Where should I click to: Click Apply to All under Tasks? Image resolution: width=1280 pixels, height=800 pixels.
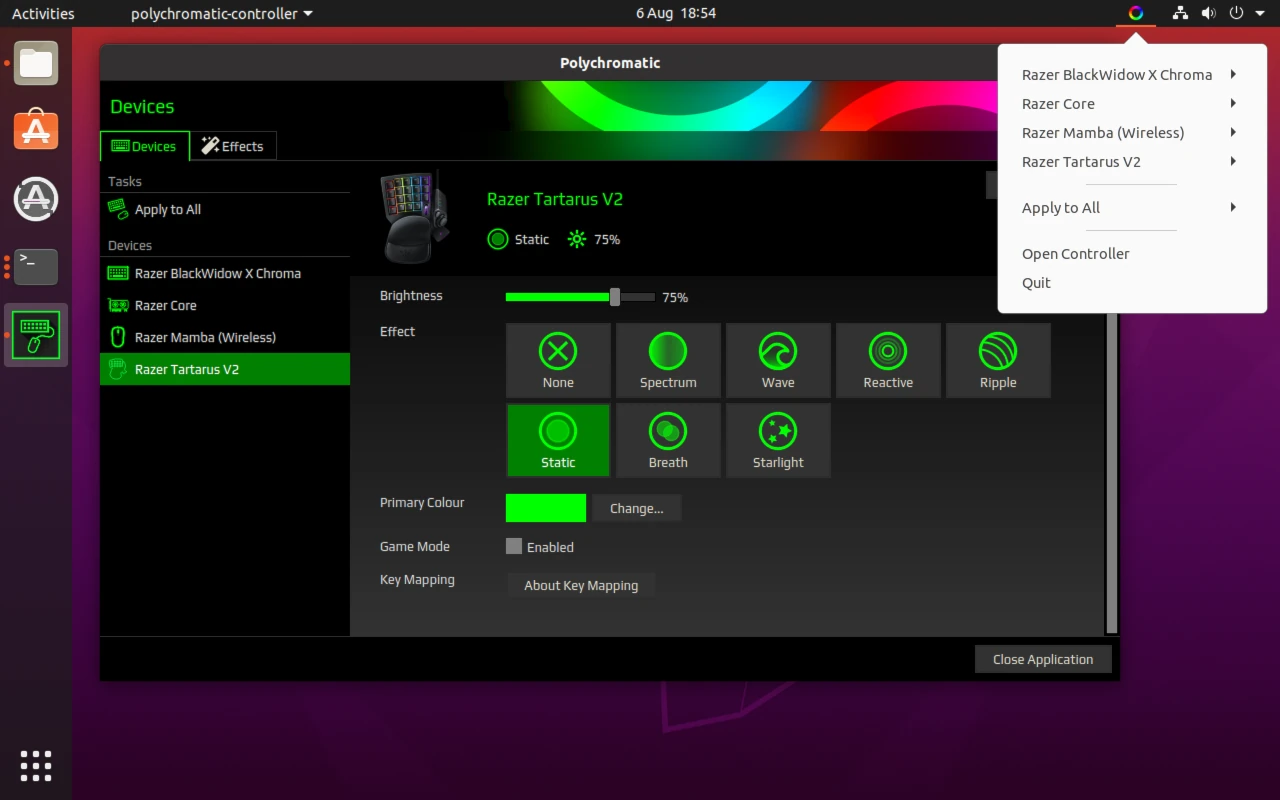click(x=225, y=209)
